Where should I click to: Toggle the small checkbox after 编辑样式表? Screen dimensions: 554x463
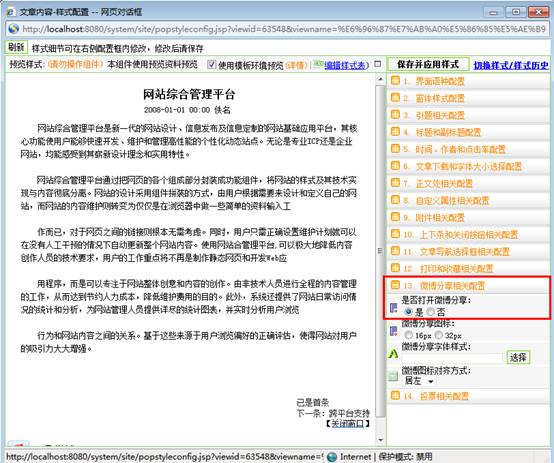pyautogui.click(x=377, y=64)
